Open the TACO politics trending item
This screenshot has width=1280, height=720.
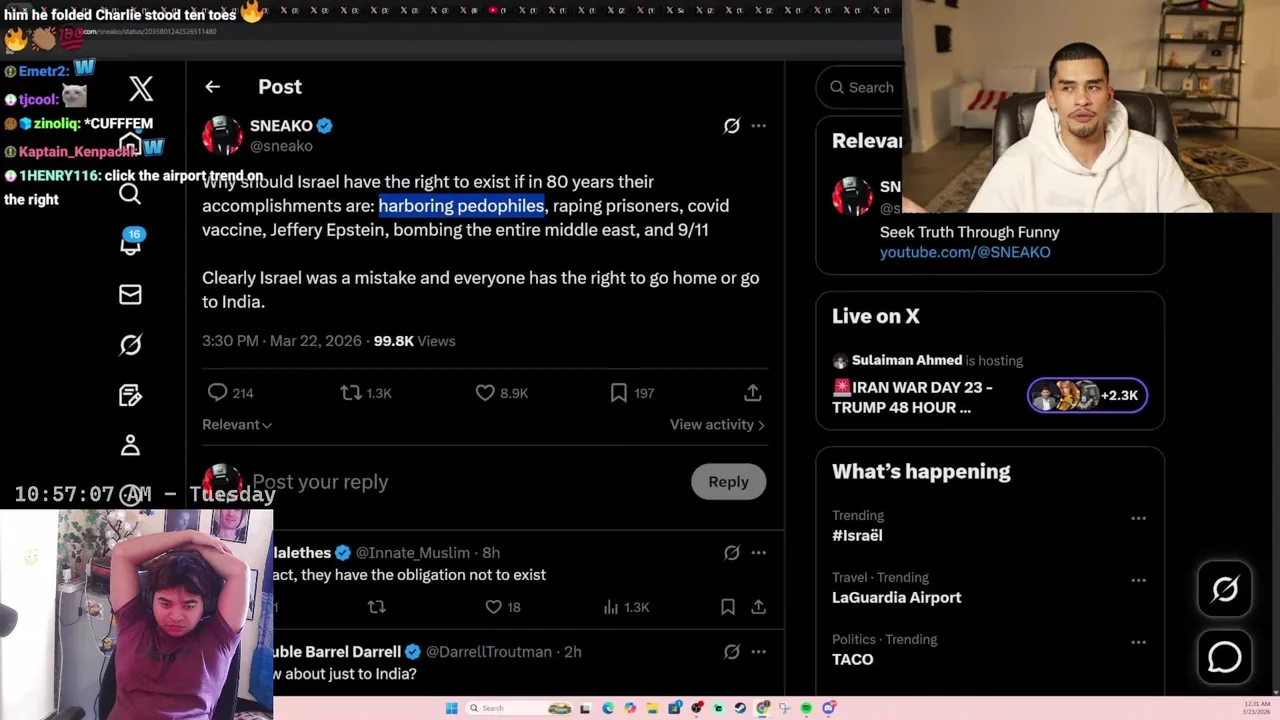click(x=852, y=660)
